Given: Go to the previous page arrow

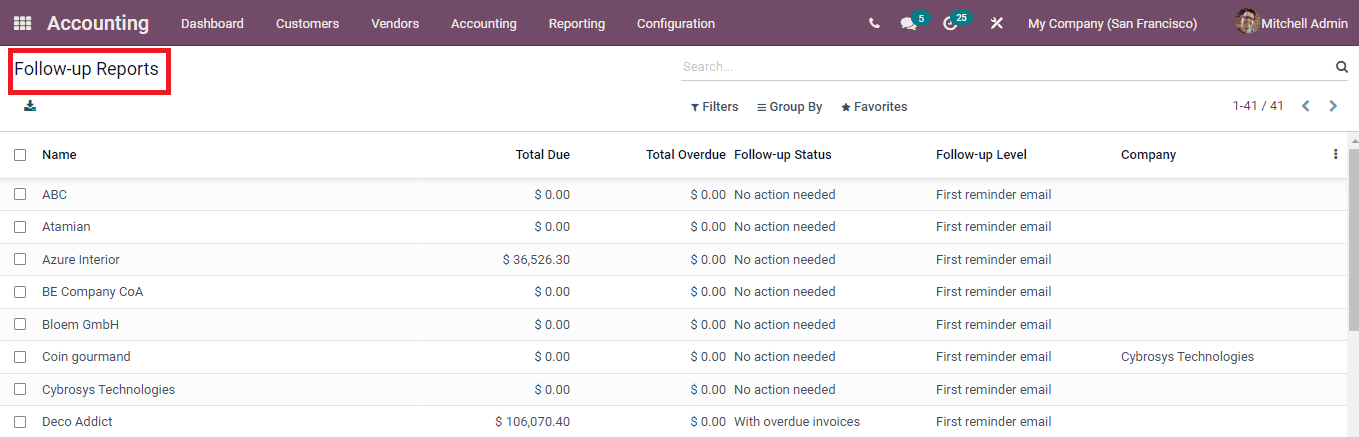Looking at the screenshot, I should (x=1305, y=106).
